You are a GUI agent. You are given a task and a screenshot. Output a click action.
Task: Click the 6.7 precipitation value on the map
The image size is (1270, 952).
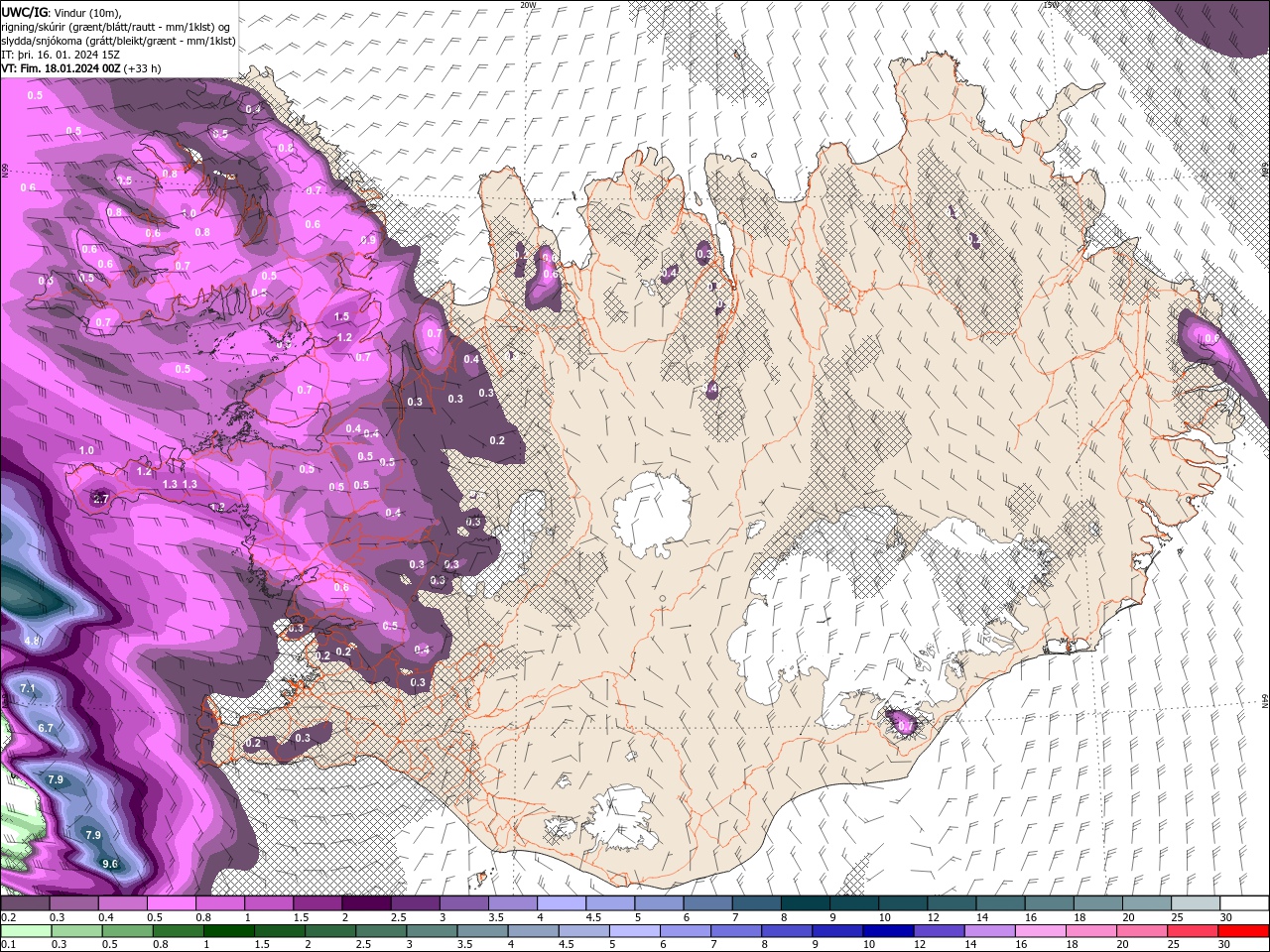(46, 728)
